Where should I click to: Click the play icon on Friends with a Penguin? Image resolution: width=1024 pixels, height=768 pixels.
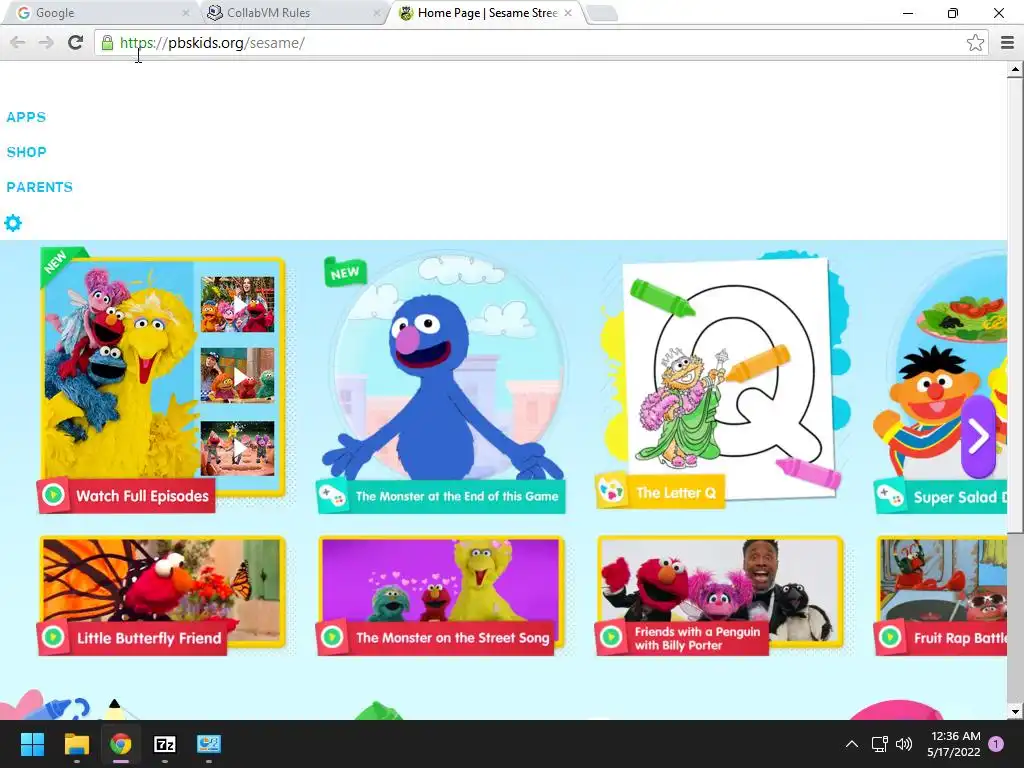(611, 637)
